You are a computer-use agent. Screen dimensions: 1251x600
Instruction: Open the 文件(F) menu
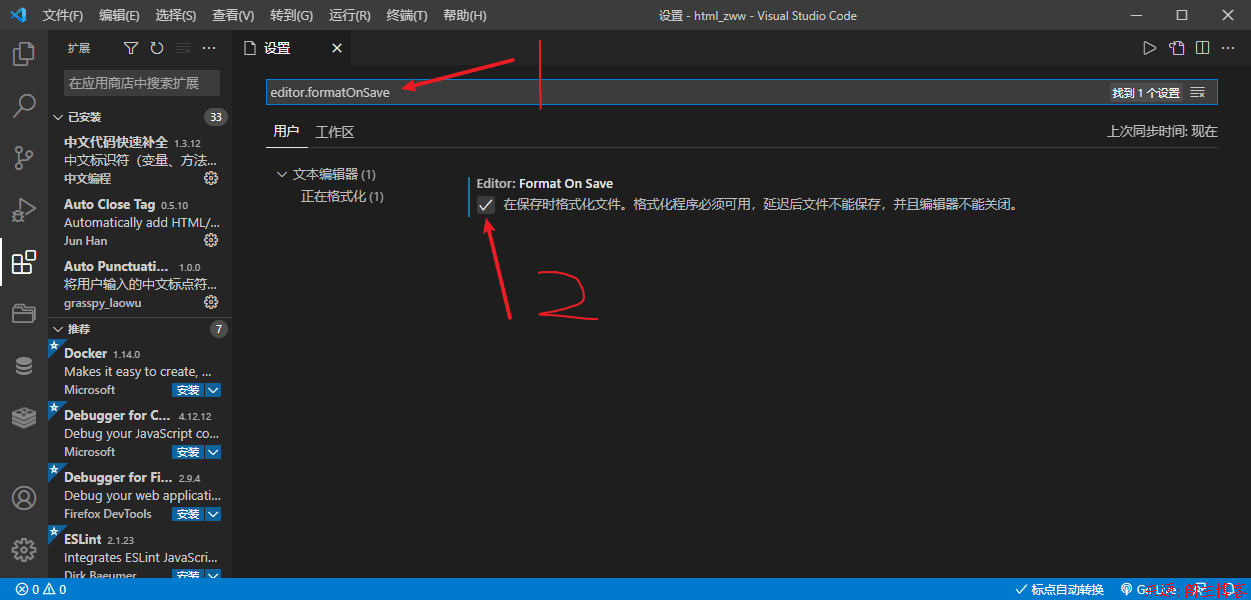click(x=64, y=15)
